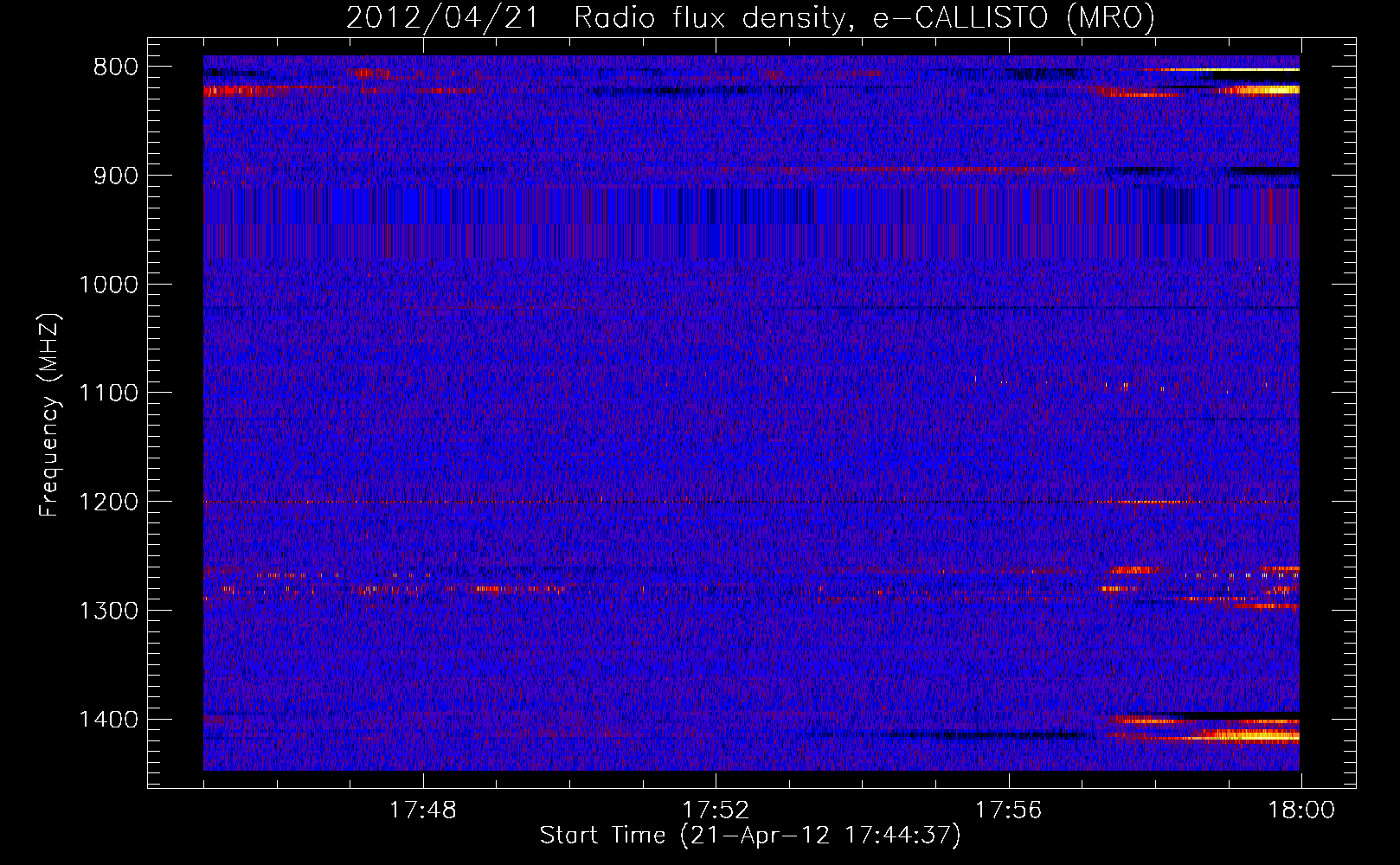Click the plot title "2012/04/21 Radio flux density, e-CALLISTO (MRO)"
Screen dimensions: 1400x865
(x=750, y=17)
